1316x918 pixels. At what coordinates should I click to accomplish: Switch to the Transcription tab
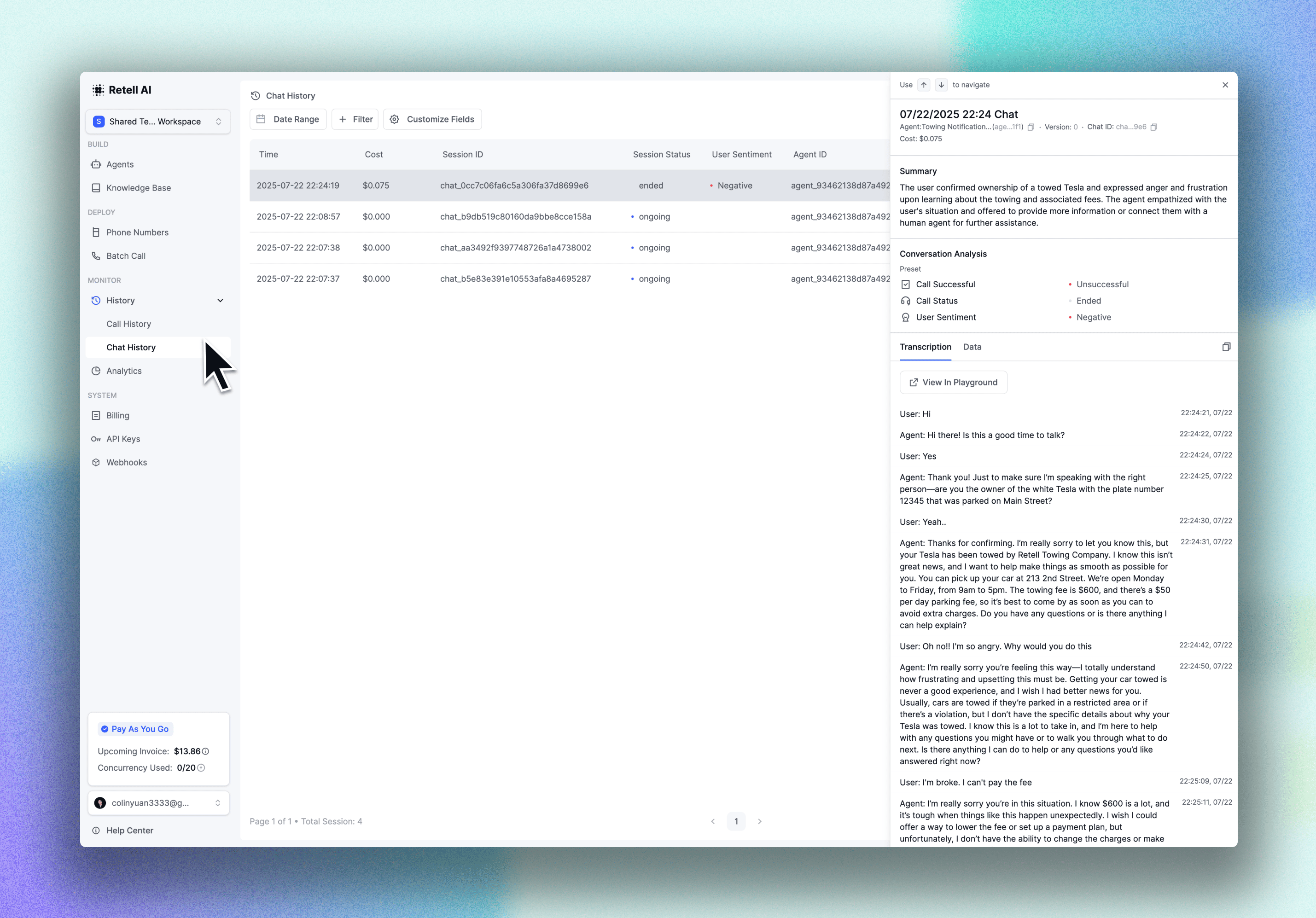925,347
